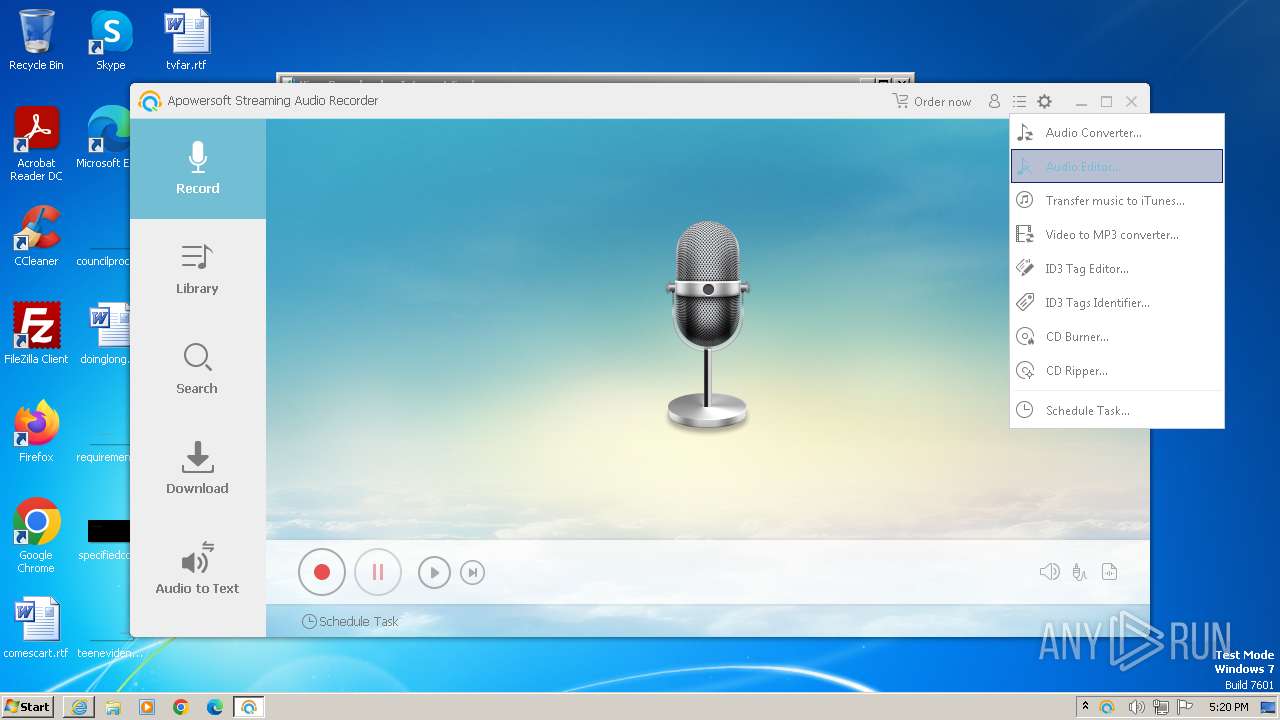Open the user account icon
Image resolution: width=1280 pixels, height=720 pixels.
pos(994,101)
